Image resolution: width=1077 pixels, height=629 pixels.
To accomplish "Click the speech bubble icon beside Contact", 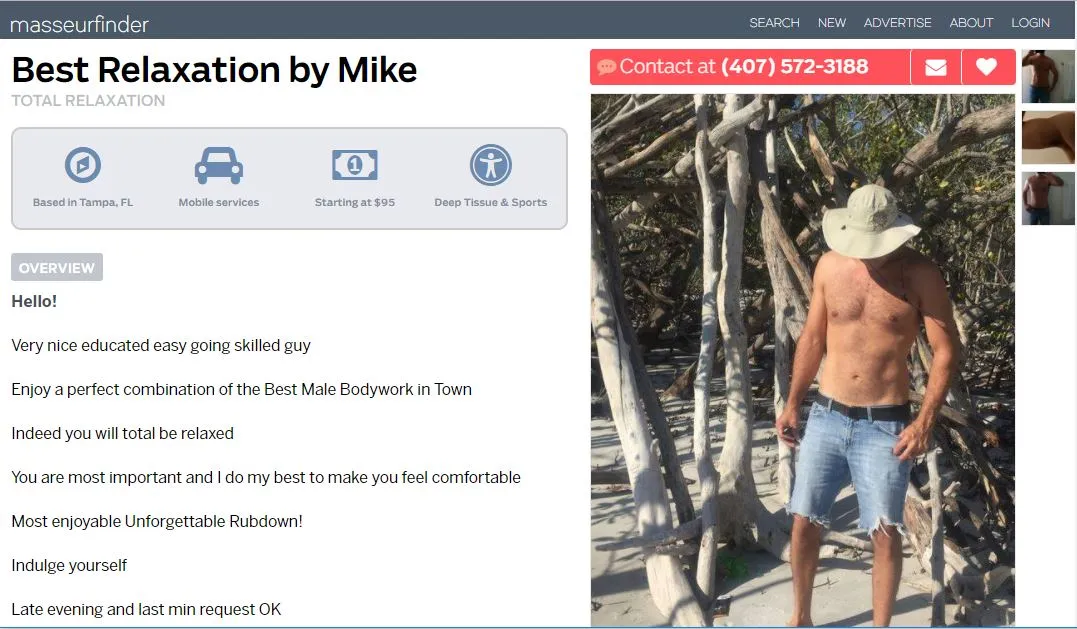I will [x=606, y=67].
